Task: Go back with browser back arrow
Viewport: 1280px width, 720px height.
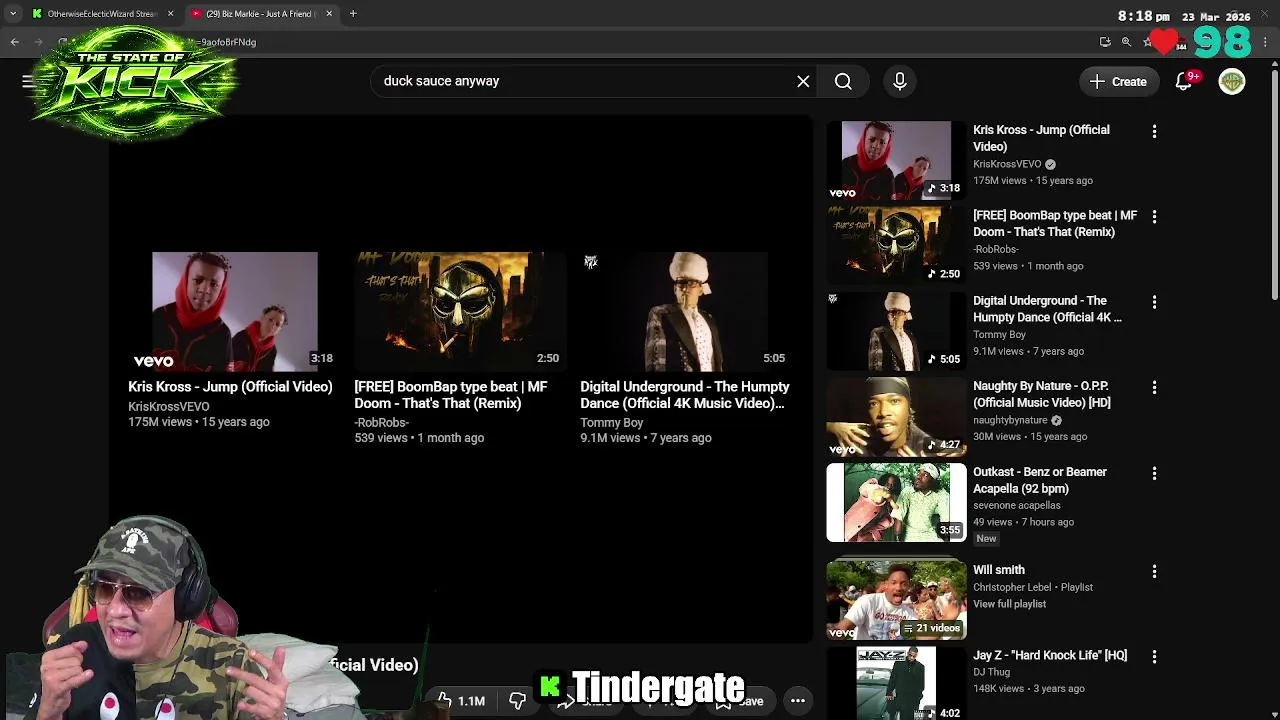Action: 15,42
